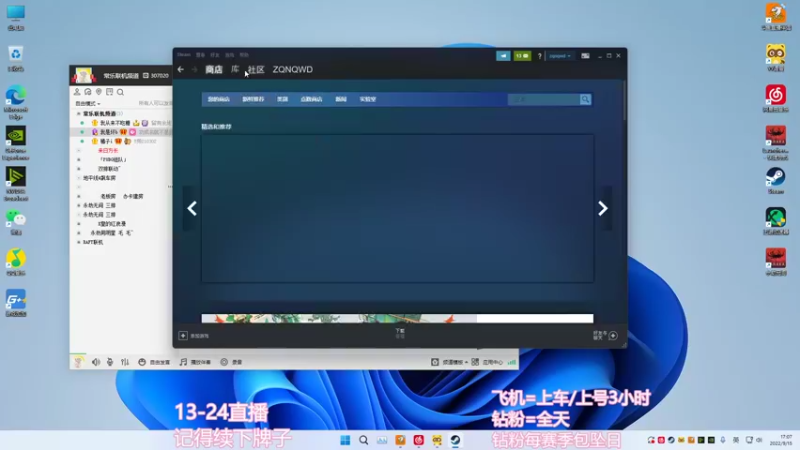Image resolution: width=800 pixels, height=450 pixels.
Task: Click the channel avatar in voice chat window
Action: point(83,75)
